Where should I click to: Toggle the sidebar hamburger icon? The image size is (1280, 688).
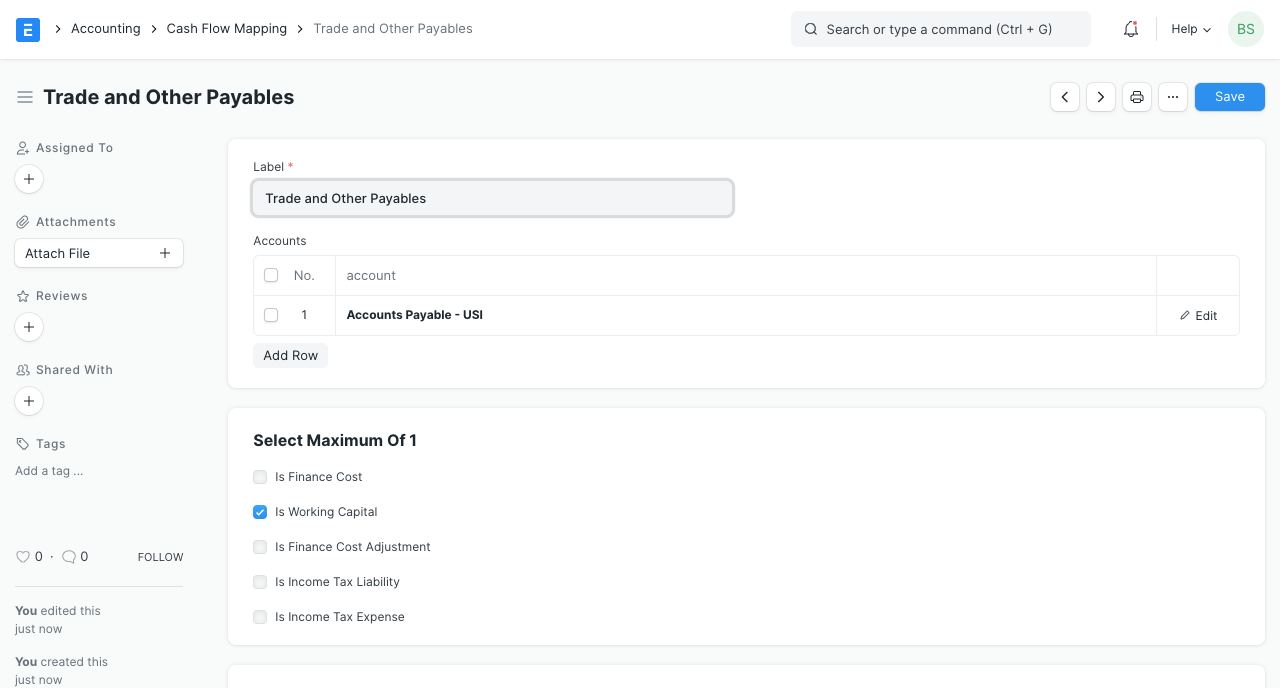(25, 97)
